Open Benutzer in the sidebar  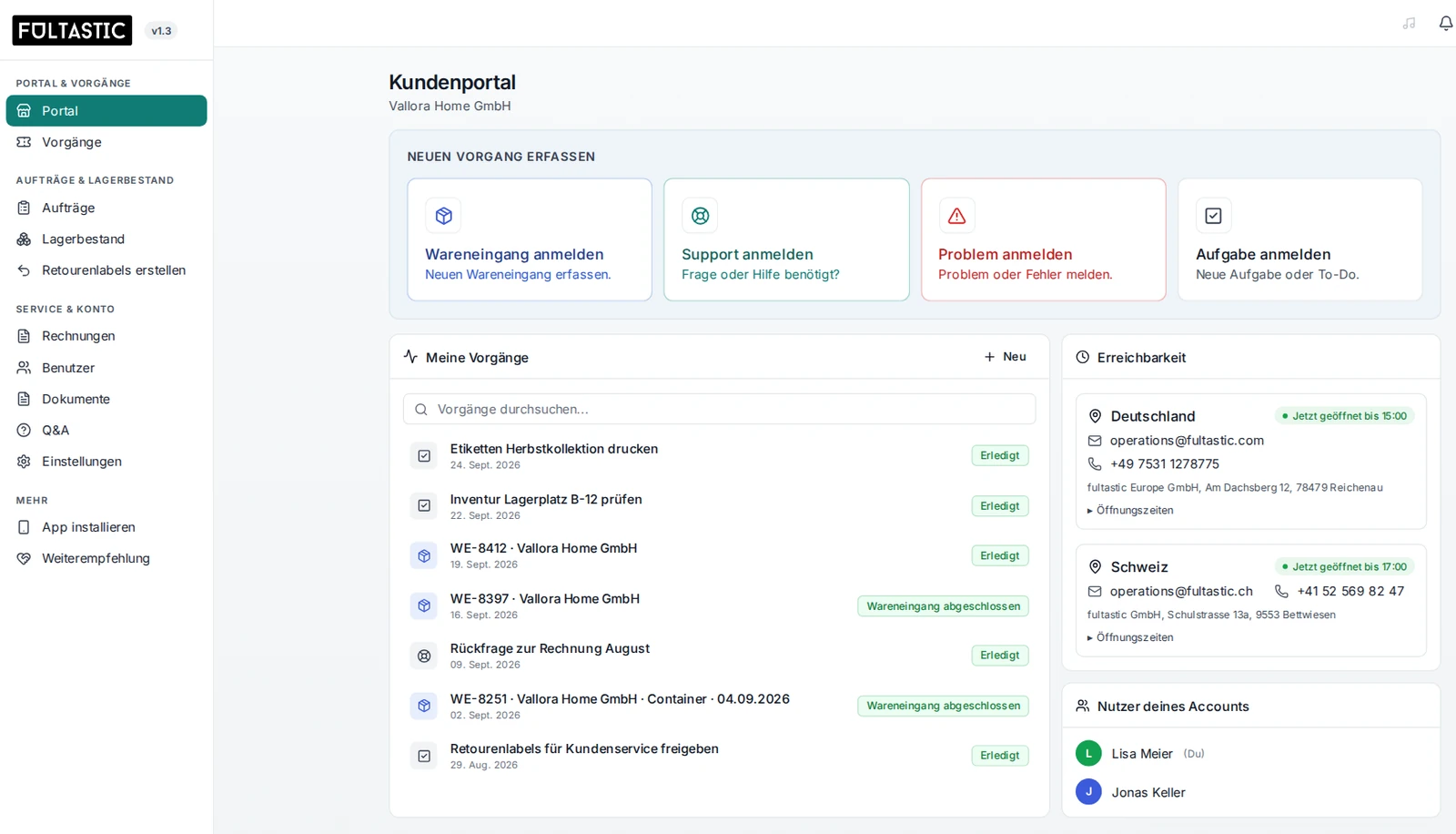click(106, 368)
